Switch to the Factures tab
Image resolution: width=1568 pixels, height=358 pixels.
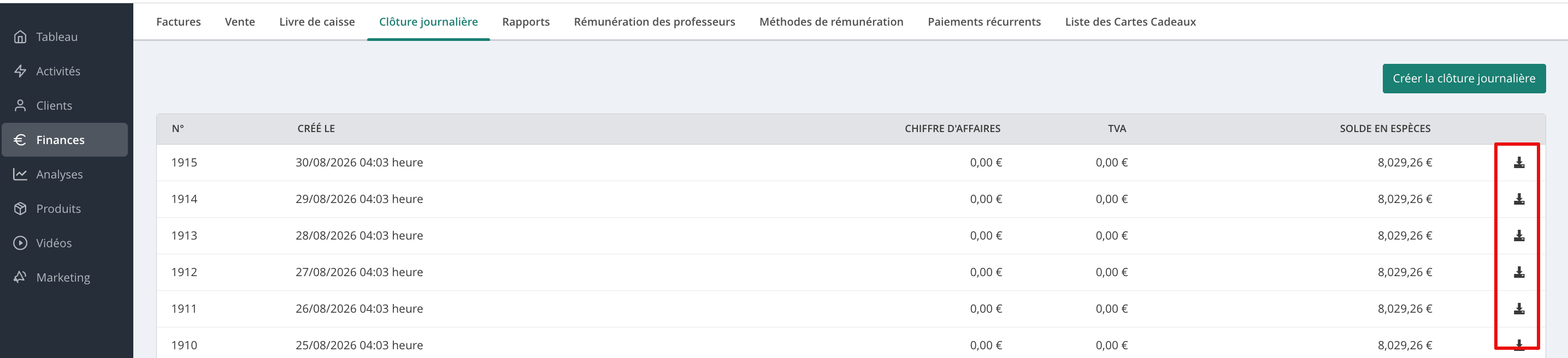click(x=178, y=22)
